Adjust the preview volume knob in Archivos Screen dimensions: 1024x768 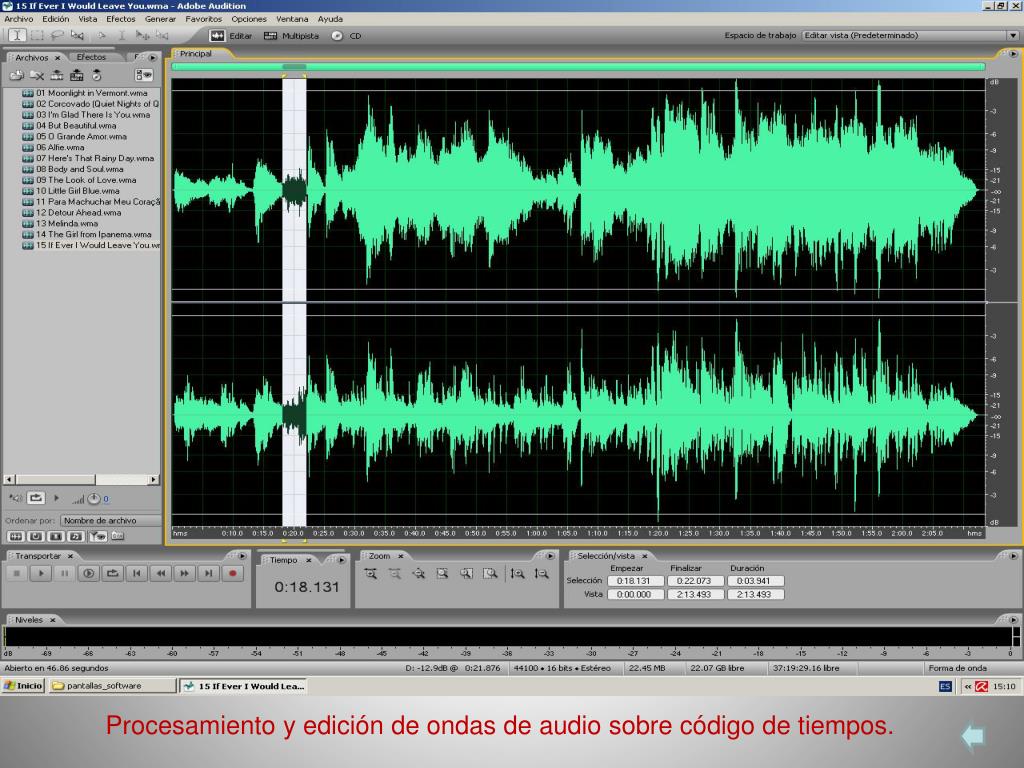point(94,499)
